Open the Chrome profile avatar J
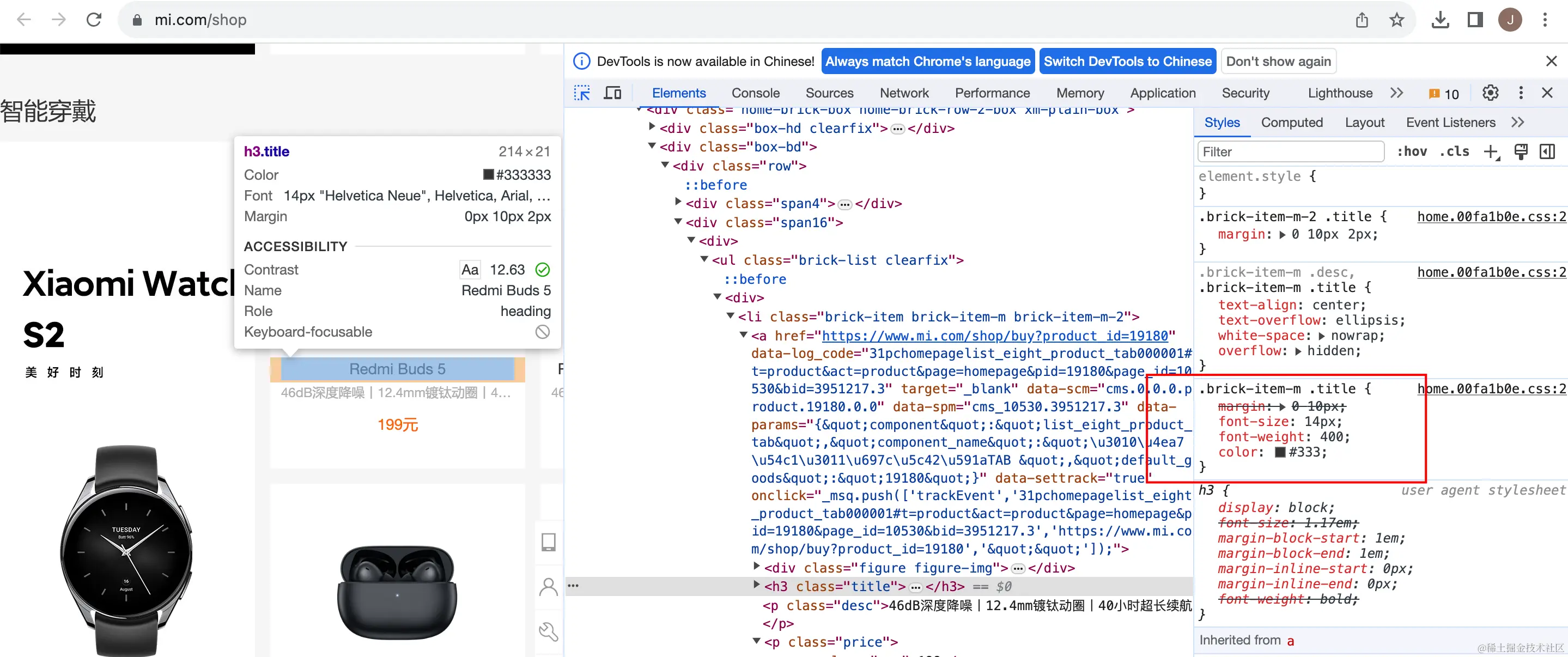This screenshot has width=1568, height=657. (1510, 20)
